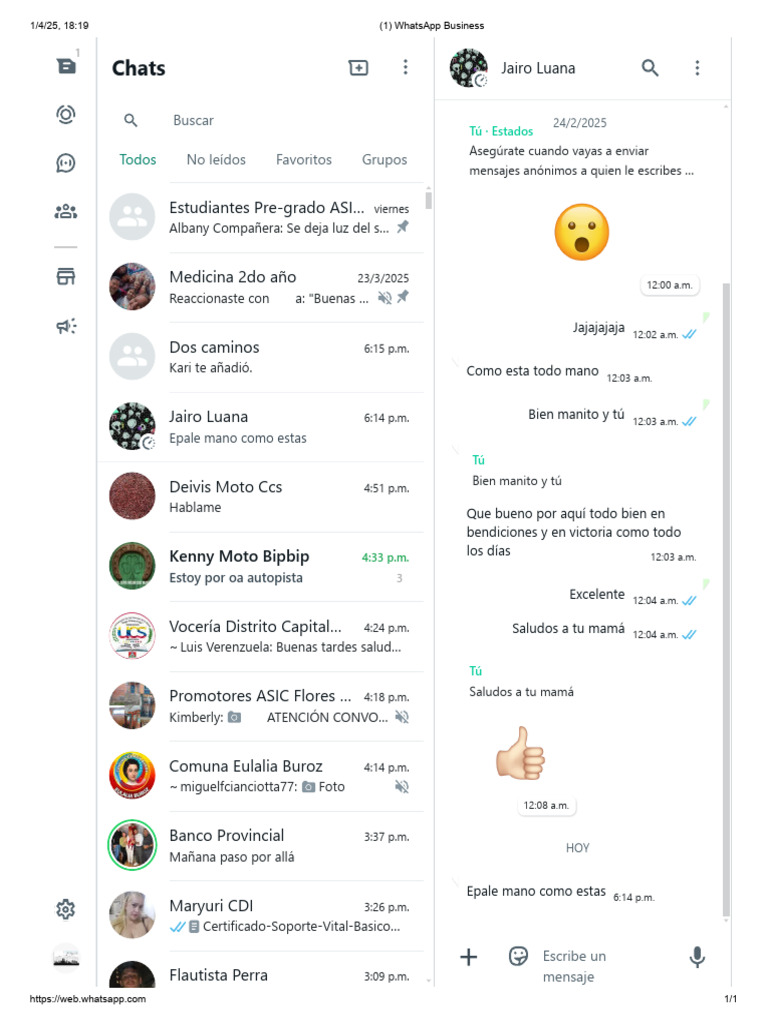Open the Status icon in left sidebar
This screenshot has width=768, height=1024.
point(65,115)
